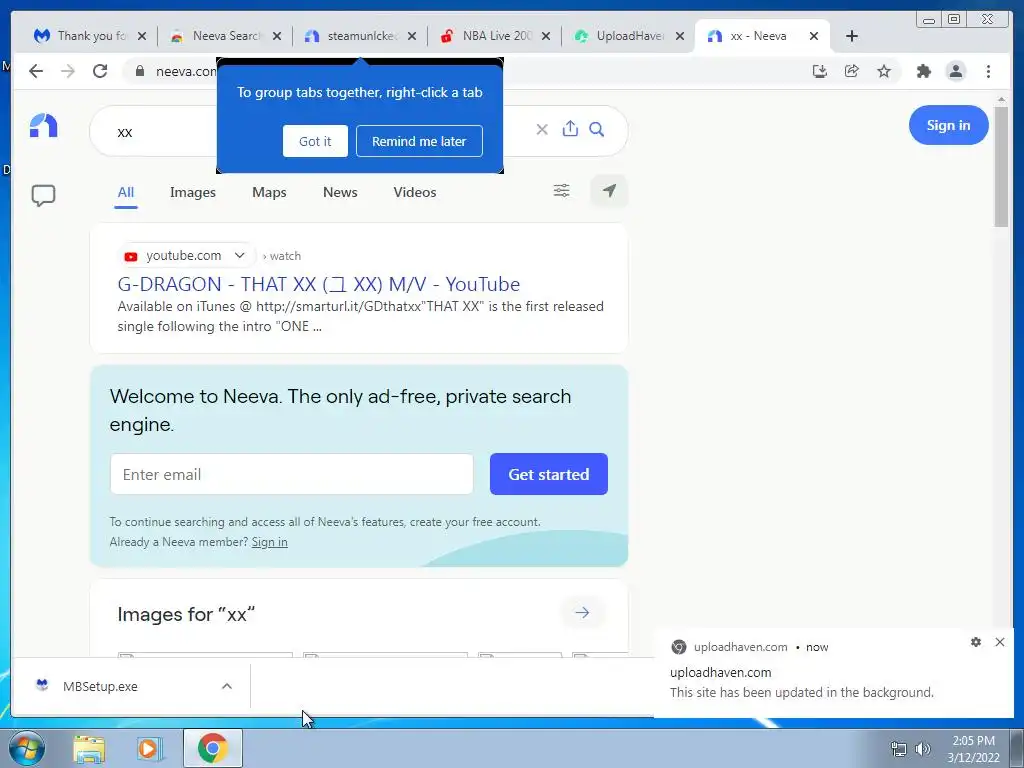
Task: Click the forward navigation arrow
Action: click(68, 71)
